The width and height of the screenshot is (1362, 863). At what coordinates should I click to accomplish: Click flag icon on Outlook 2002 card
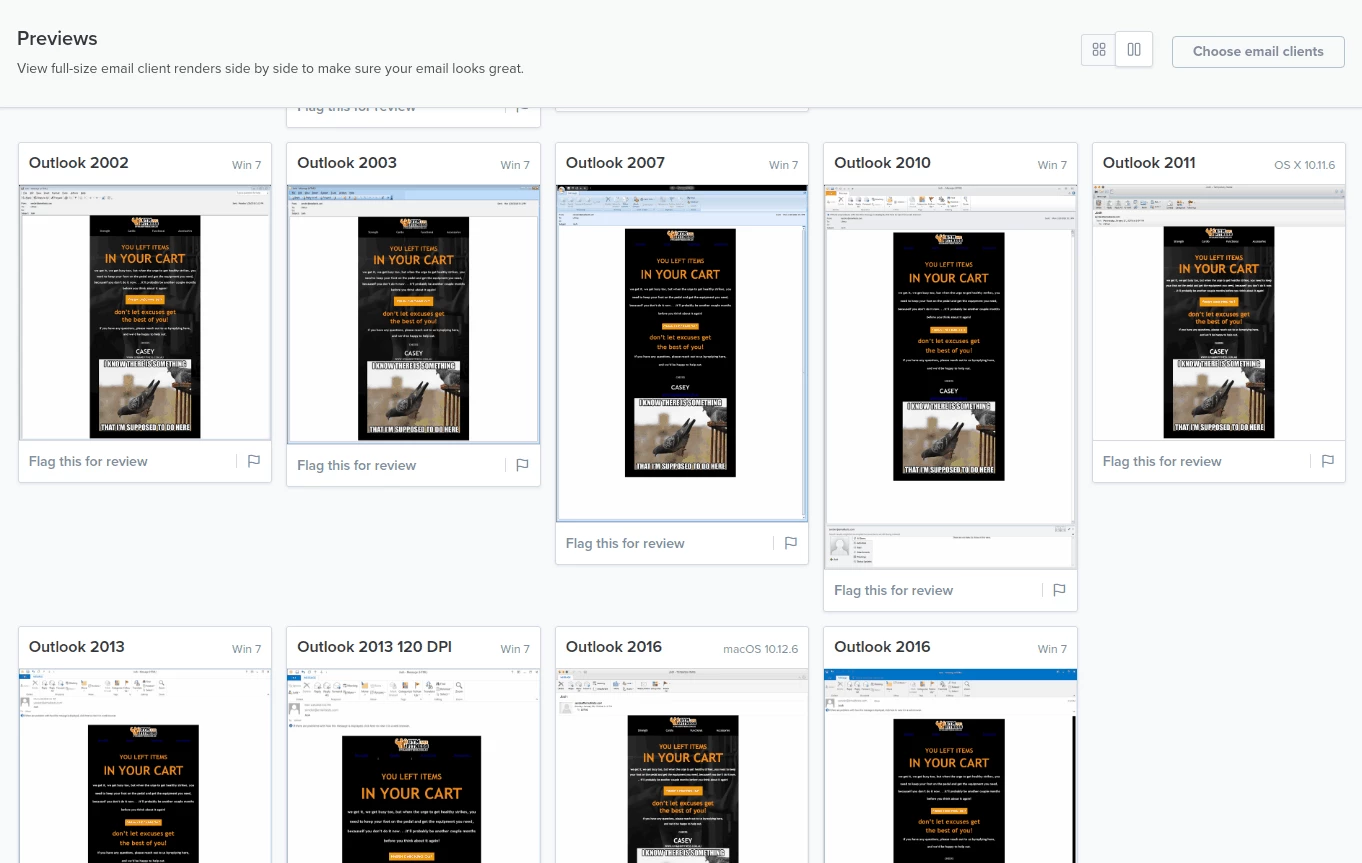tap(254, 461)
